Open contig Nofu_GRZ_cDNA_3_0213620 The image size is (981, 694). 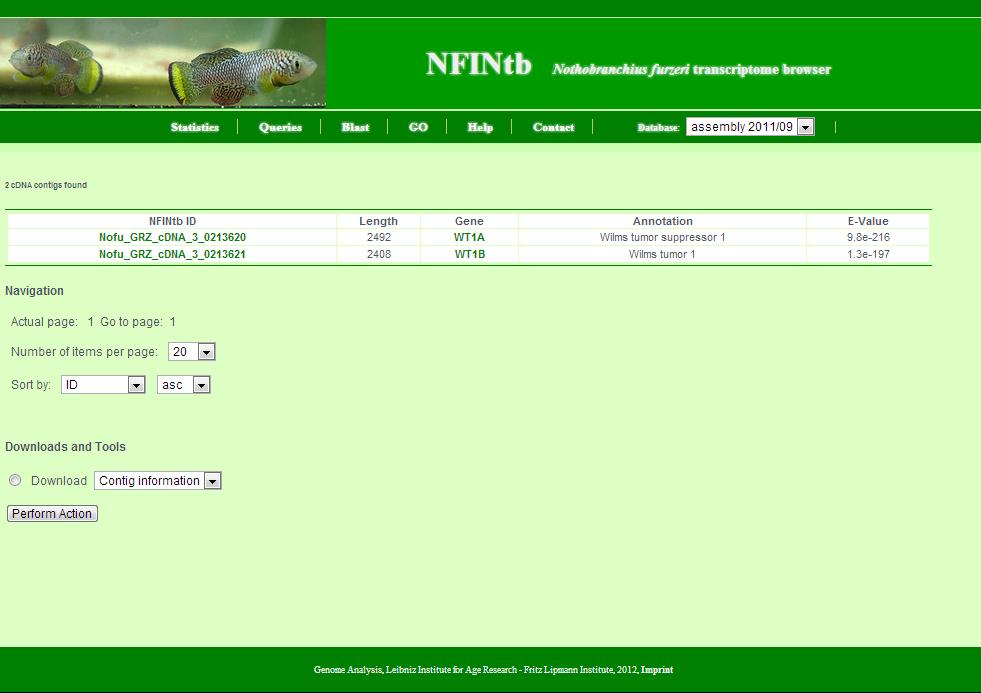click(x=172, y=237)
